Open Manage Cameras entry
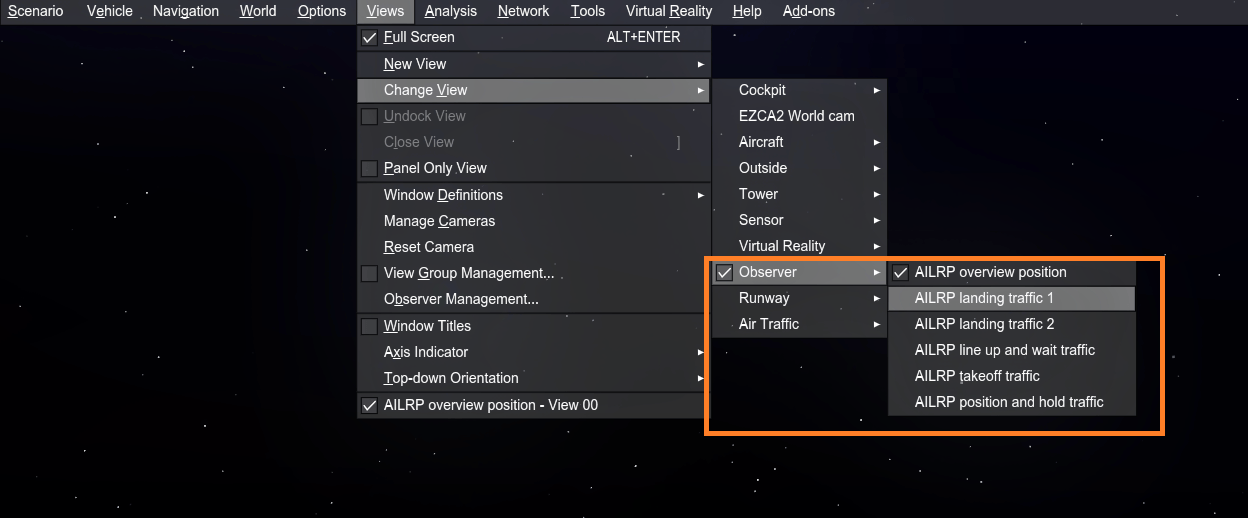 tap(439, 221)
